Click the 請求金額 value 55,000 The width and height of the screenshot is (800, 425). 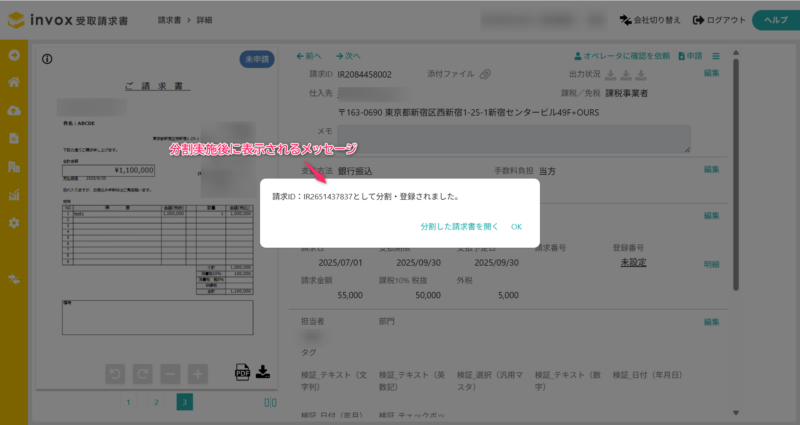point(350,295)
